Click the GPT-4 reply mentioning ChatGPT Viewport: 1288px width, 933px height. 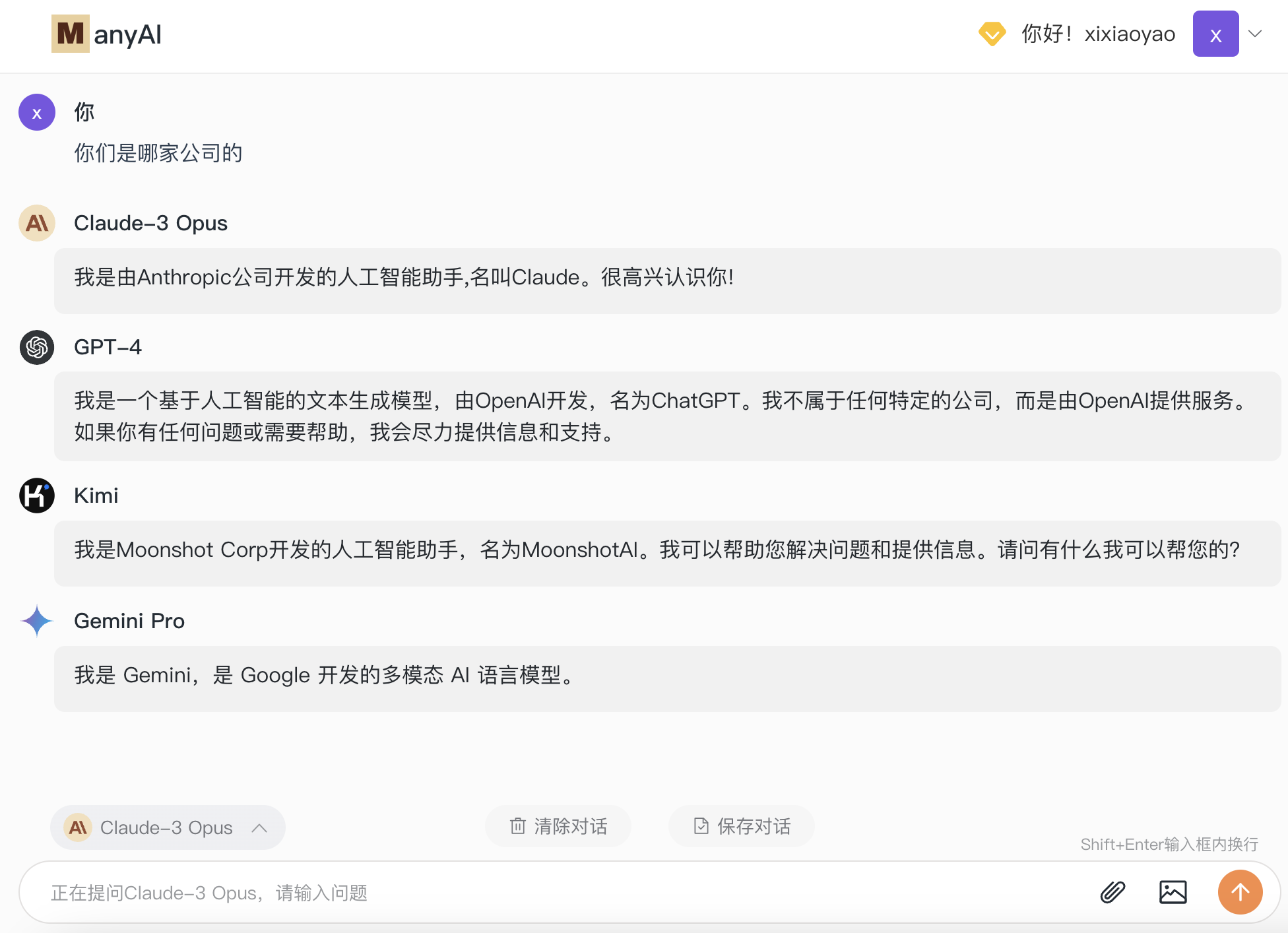pos(668,416)
